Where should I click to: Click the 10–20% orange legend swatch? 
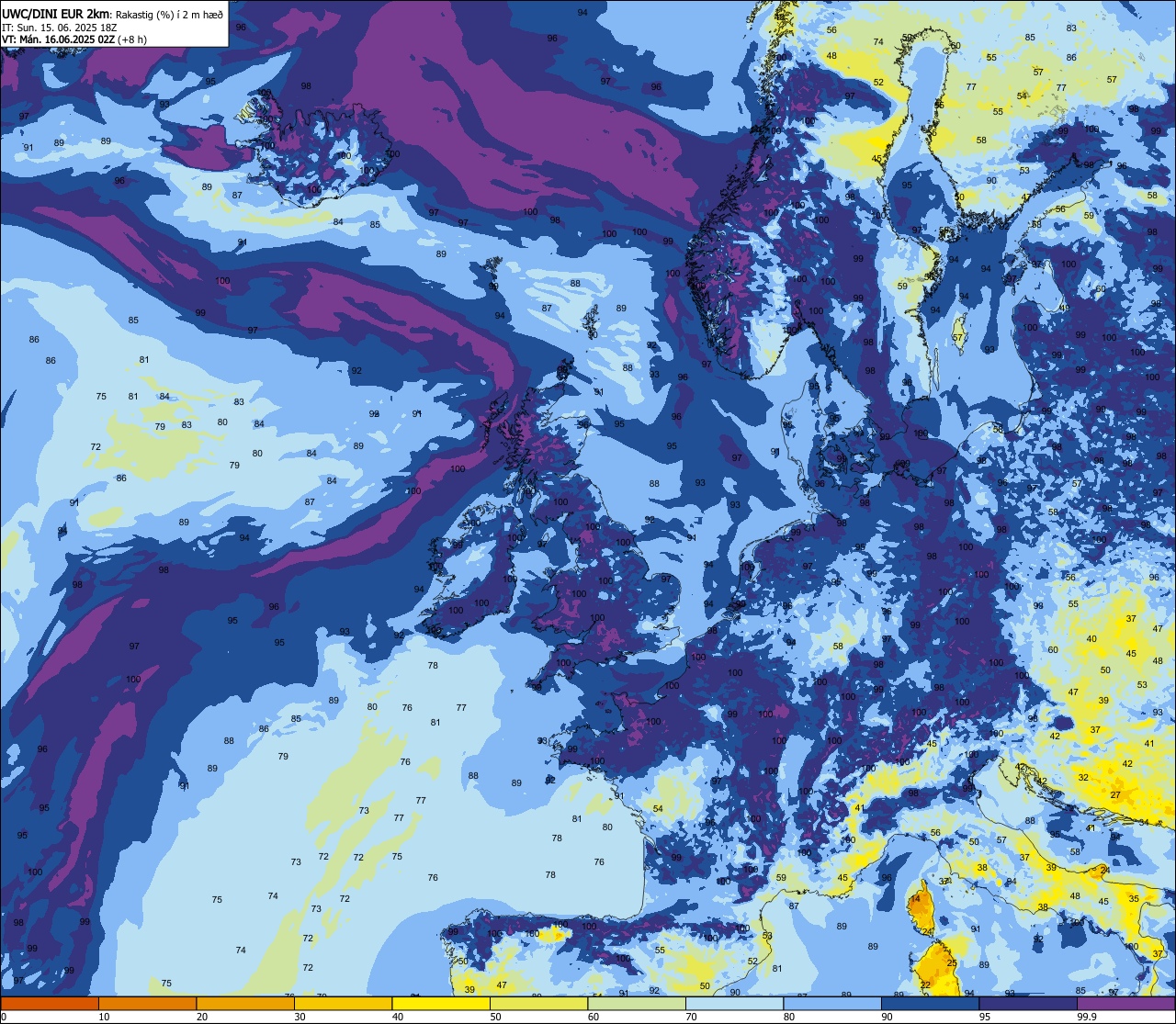147,1003
